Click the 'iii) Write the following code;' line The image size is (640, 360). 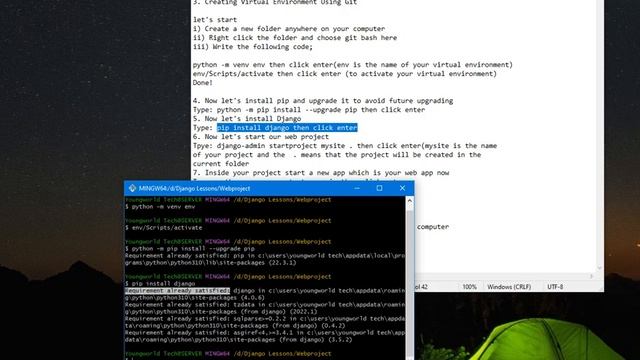tap(253, 47)
